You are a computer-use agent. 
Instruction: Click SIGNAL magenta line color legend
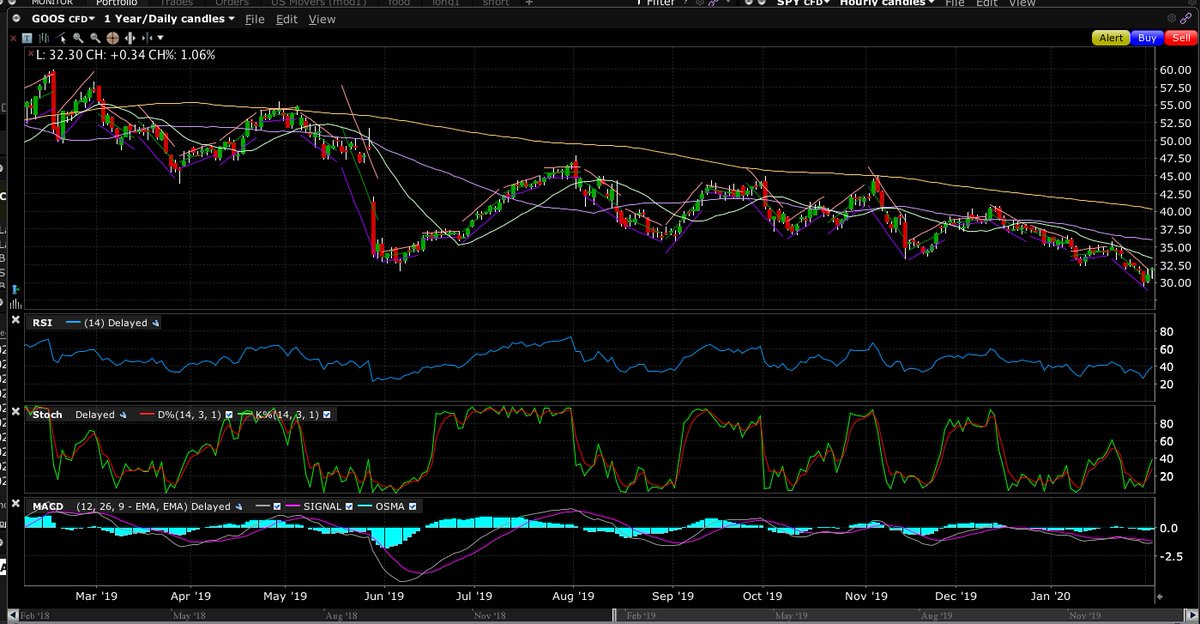pos(292,507)
